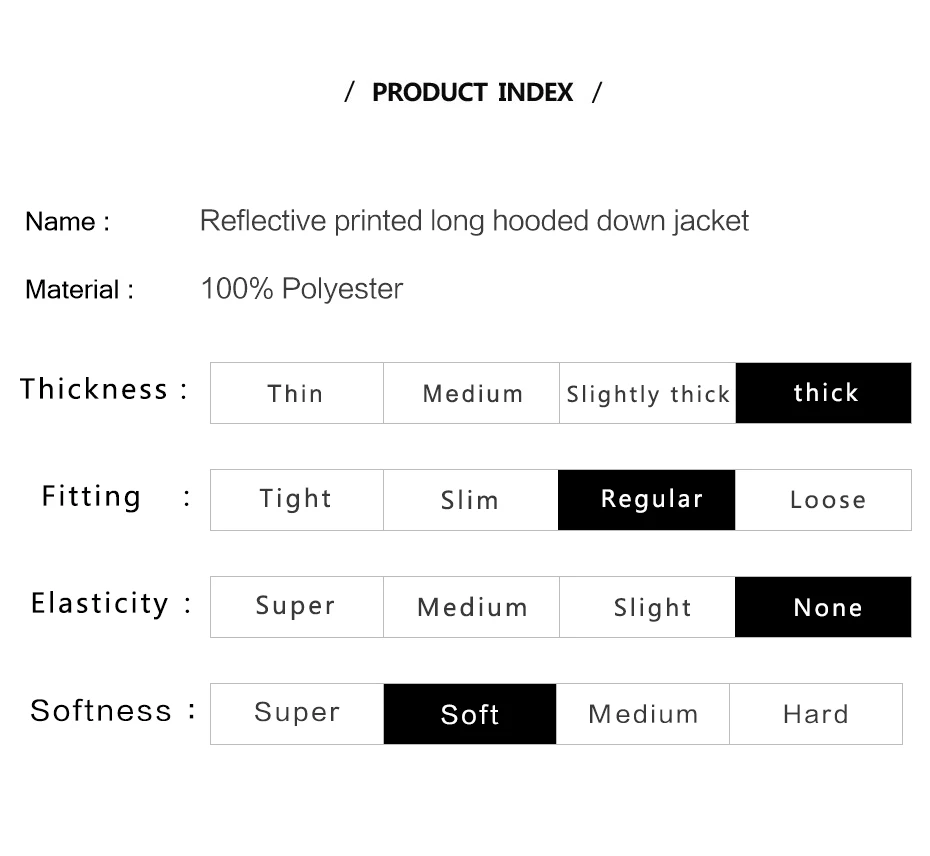
Task: Click the highlighted Regular fitting cell
Action: 646,500
